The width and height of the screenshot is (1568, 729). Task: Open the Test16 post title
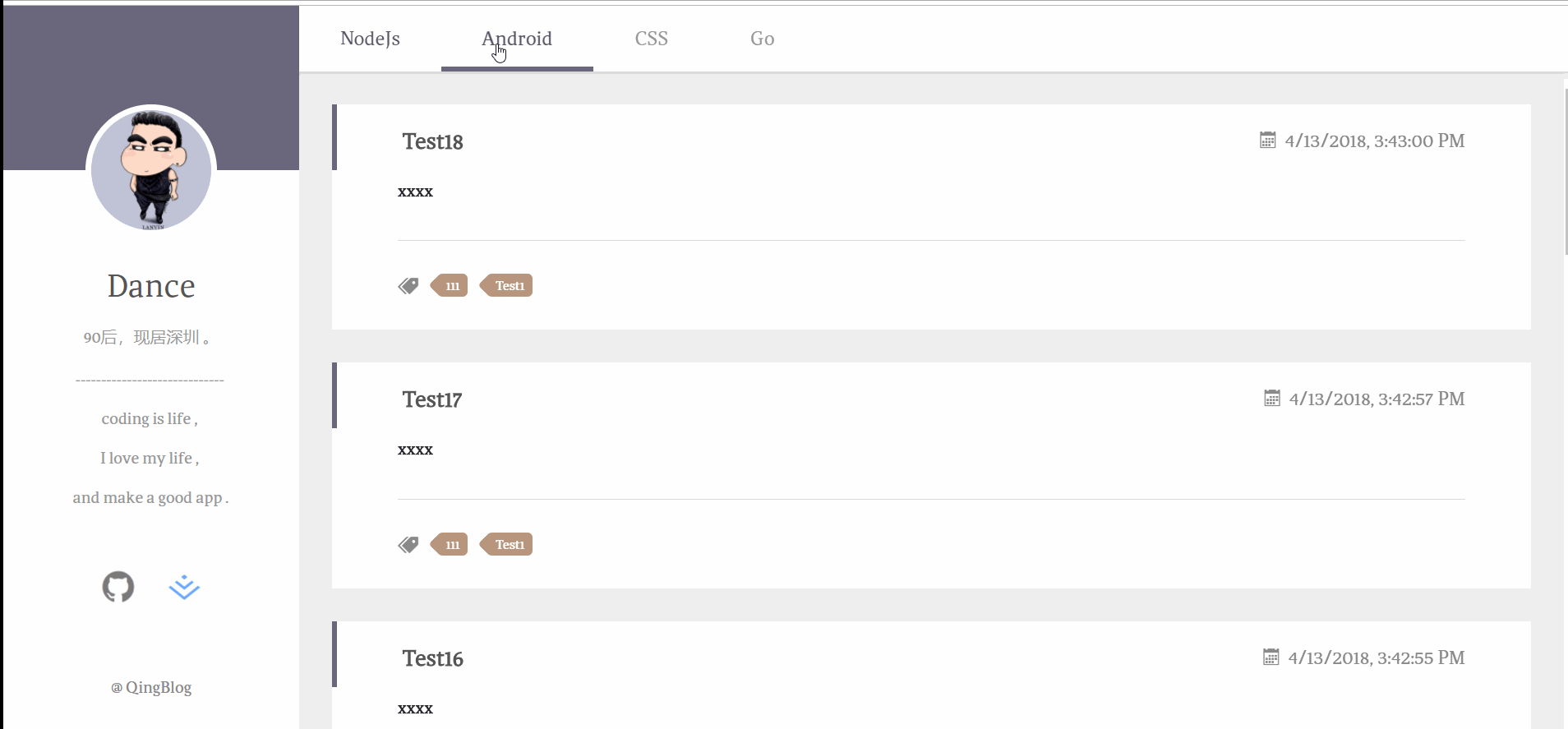coord(433,658)
